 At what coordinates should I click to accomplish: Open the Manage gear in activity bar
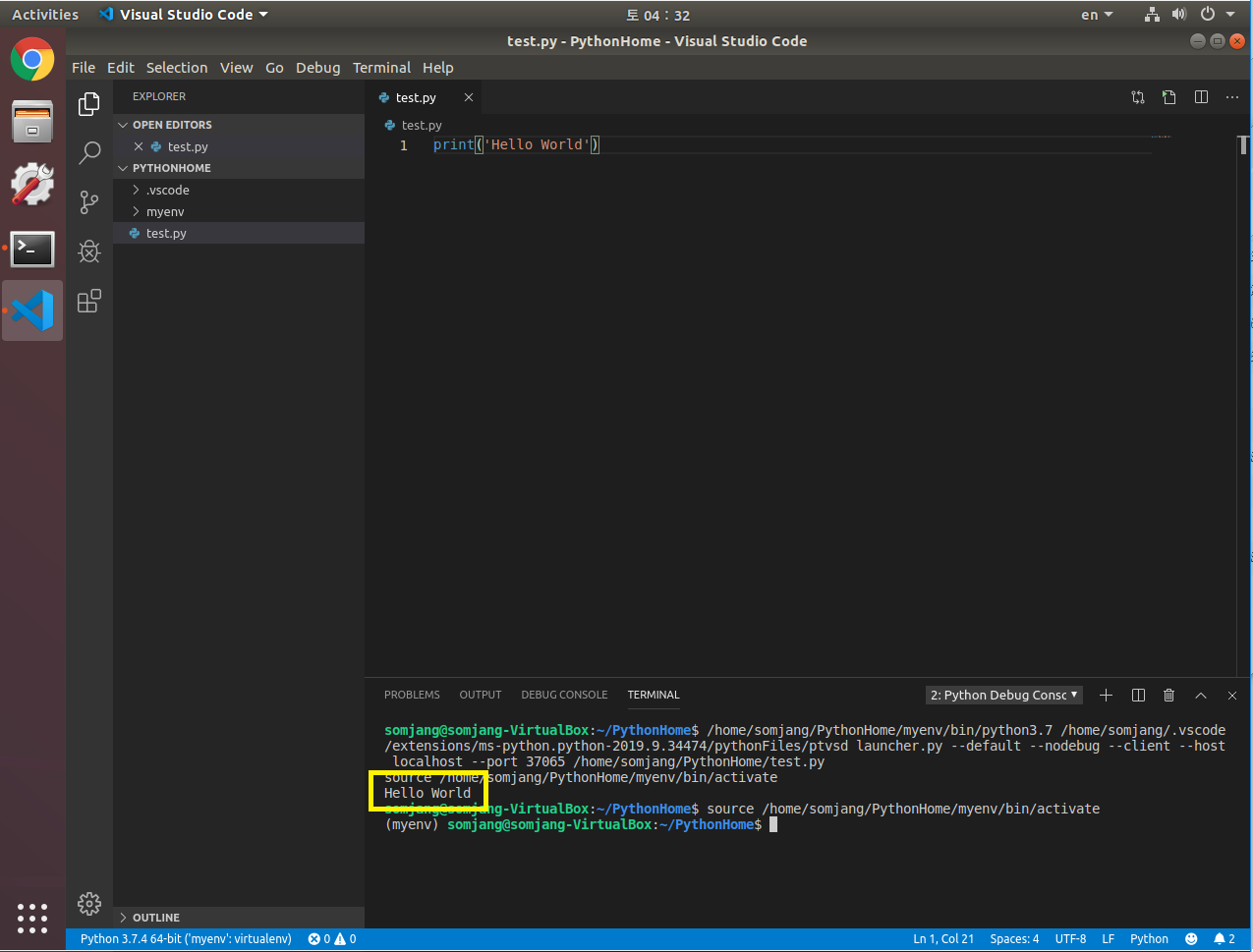pyautogui.click(x=89, y=903)
